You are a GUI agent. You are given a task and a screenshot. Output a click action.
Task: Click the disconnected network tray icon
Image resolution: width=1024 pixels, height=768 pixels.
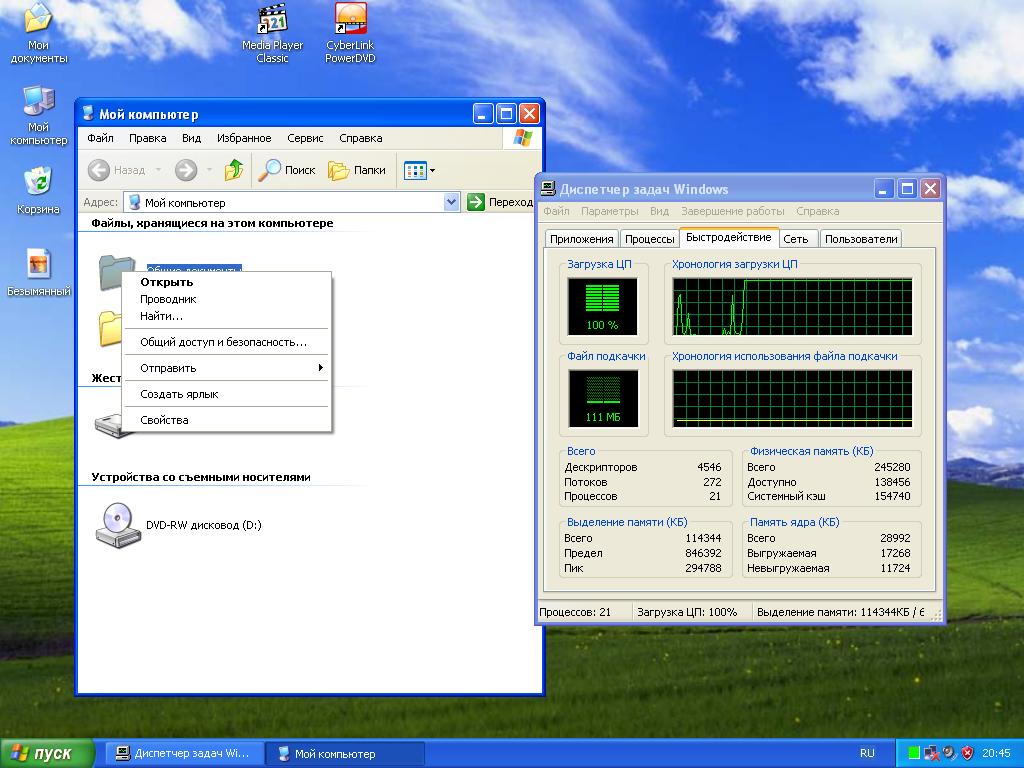point(932,753)
